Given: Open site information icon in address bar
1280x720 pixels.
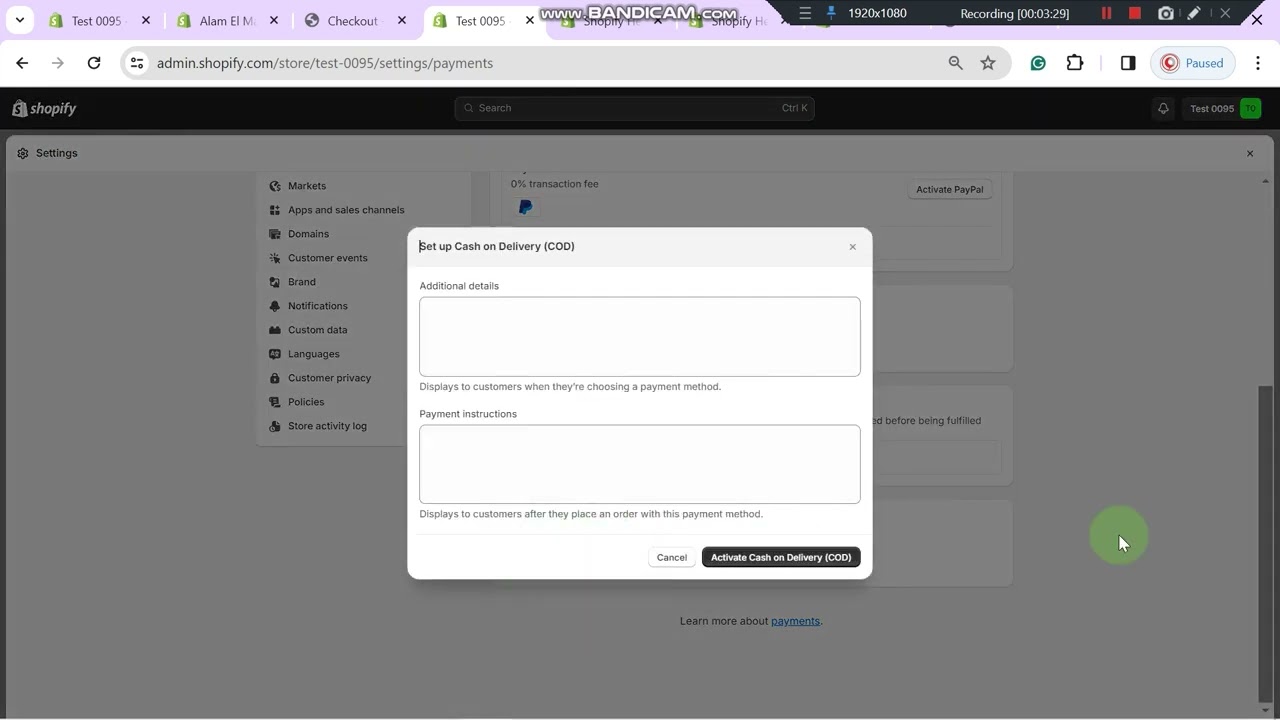Looking at the screenshot, I should coord(137,63).
